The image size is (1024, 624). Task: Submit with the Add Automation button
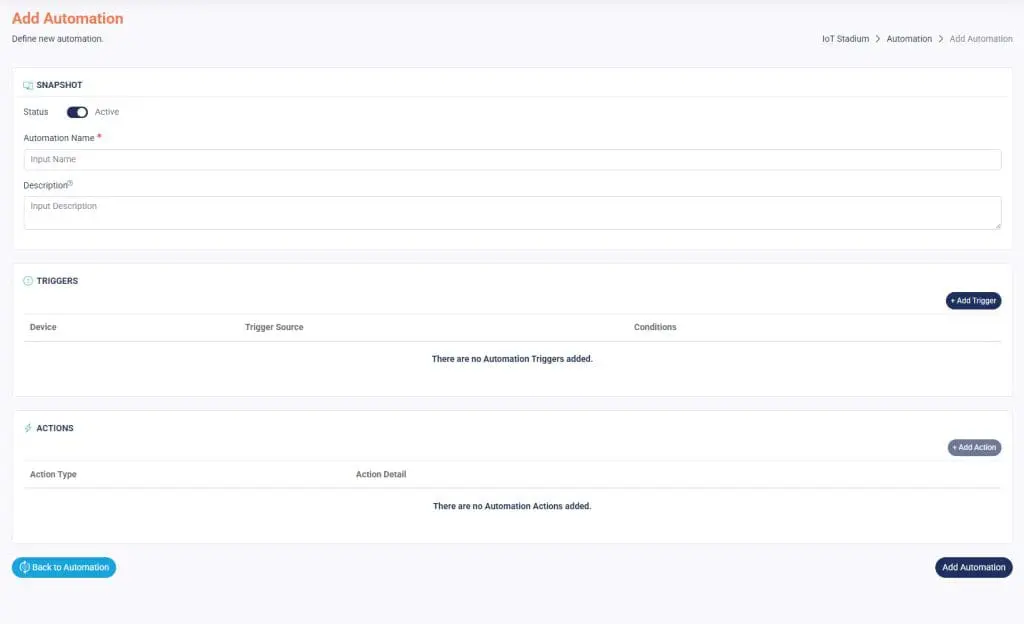click(x=973, y=568)
